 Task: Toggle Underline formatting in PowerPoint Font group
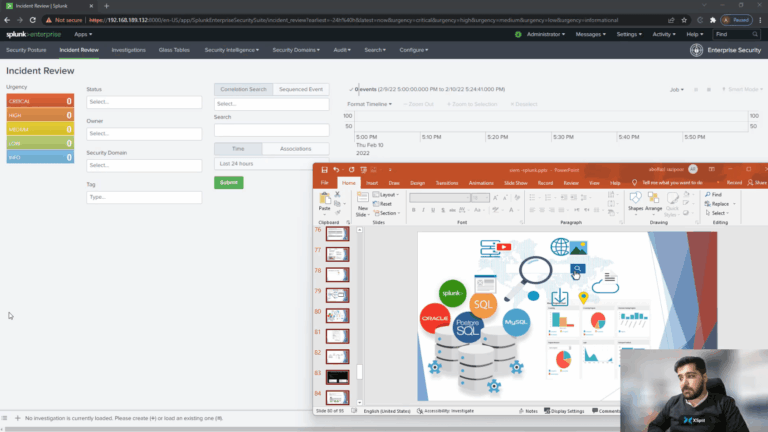click(x=433, y=210)
